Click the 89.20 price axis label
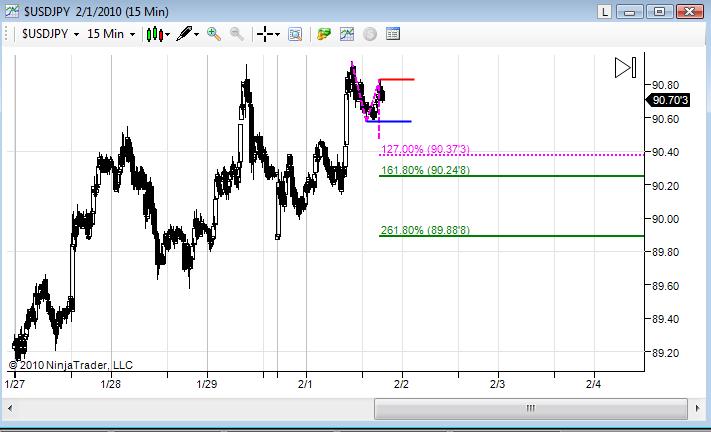Viewport: 711px width, 432px height. (665, 353)
